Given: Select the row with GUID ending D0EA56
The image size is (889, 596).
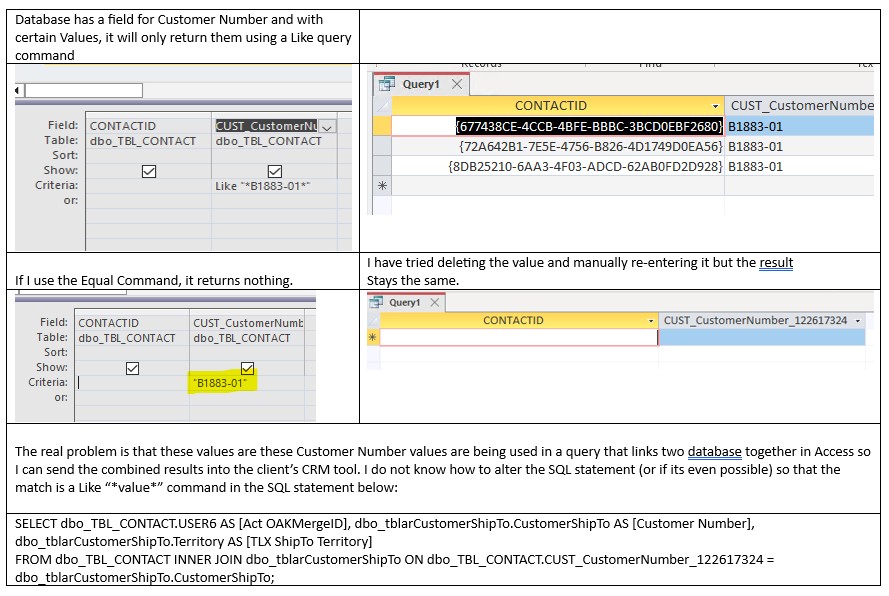Looking at the screenshot, I should point(586,146).
